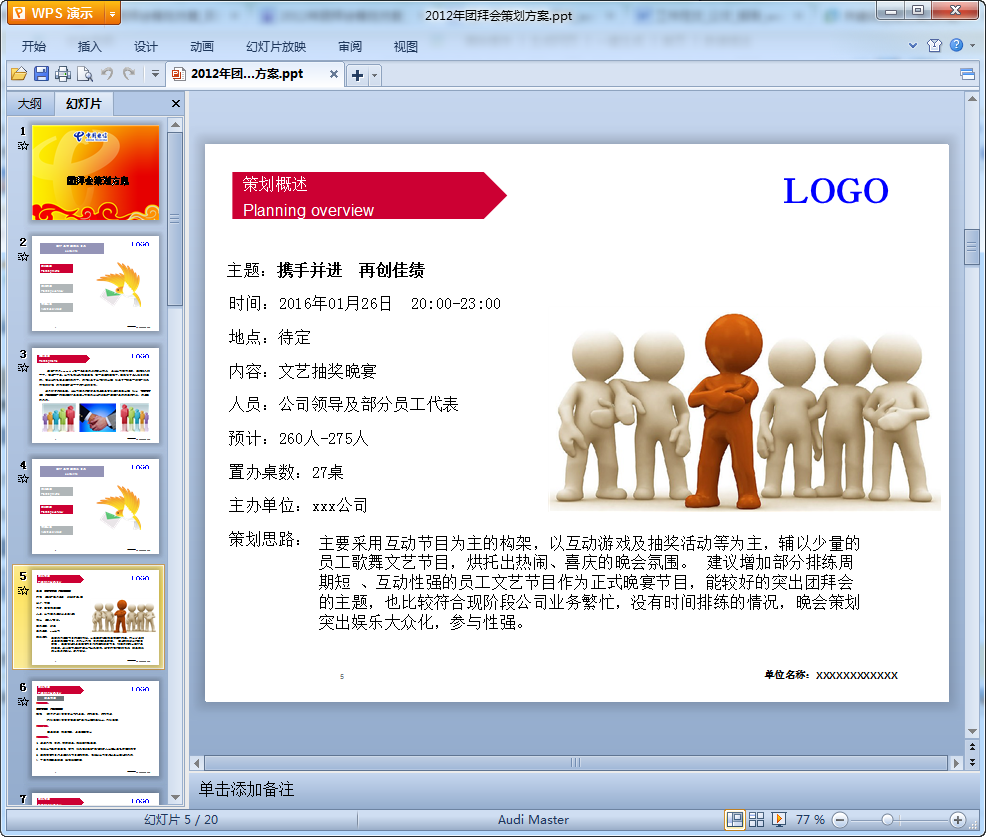The width and height of the screenshot is (986, 837).
Task: Expand the quick access toolbar customize arrow
Action: click(x=155, y=74)
